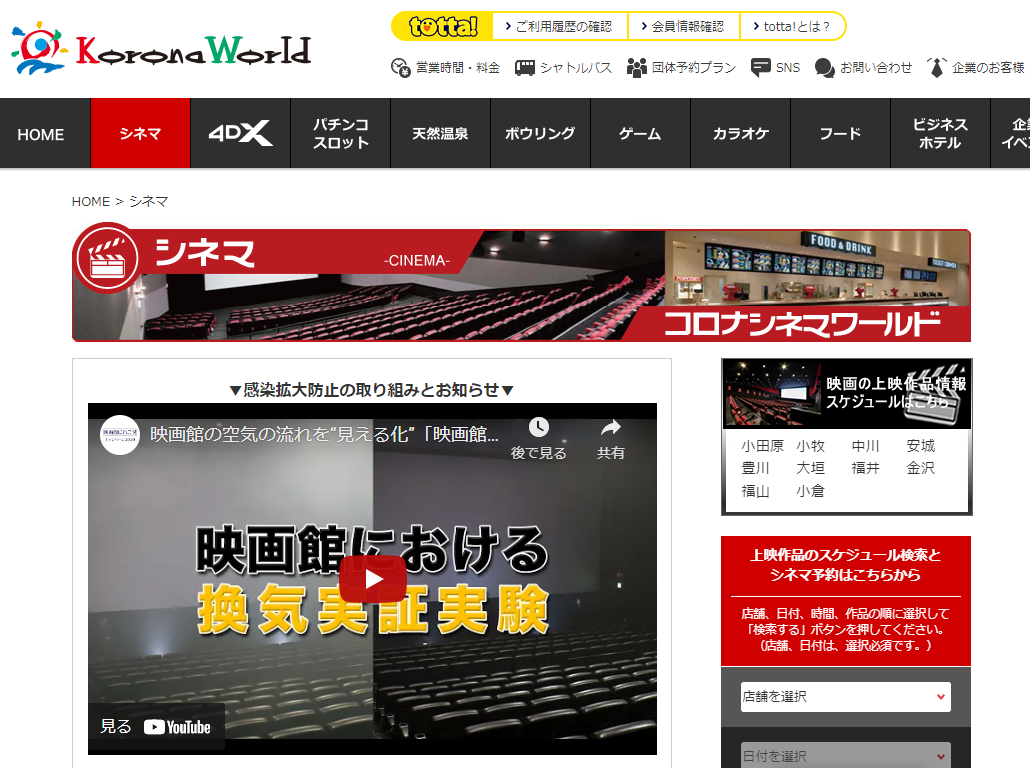The image size is (1030, 768).
Task: Click the シャトルバス bus icon
Action: (x=524, y=67)
